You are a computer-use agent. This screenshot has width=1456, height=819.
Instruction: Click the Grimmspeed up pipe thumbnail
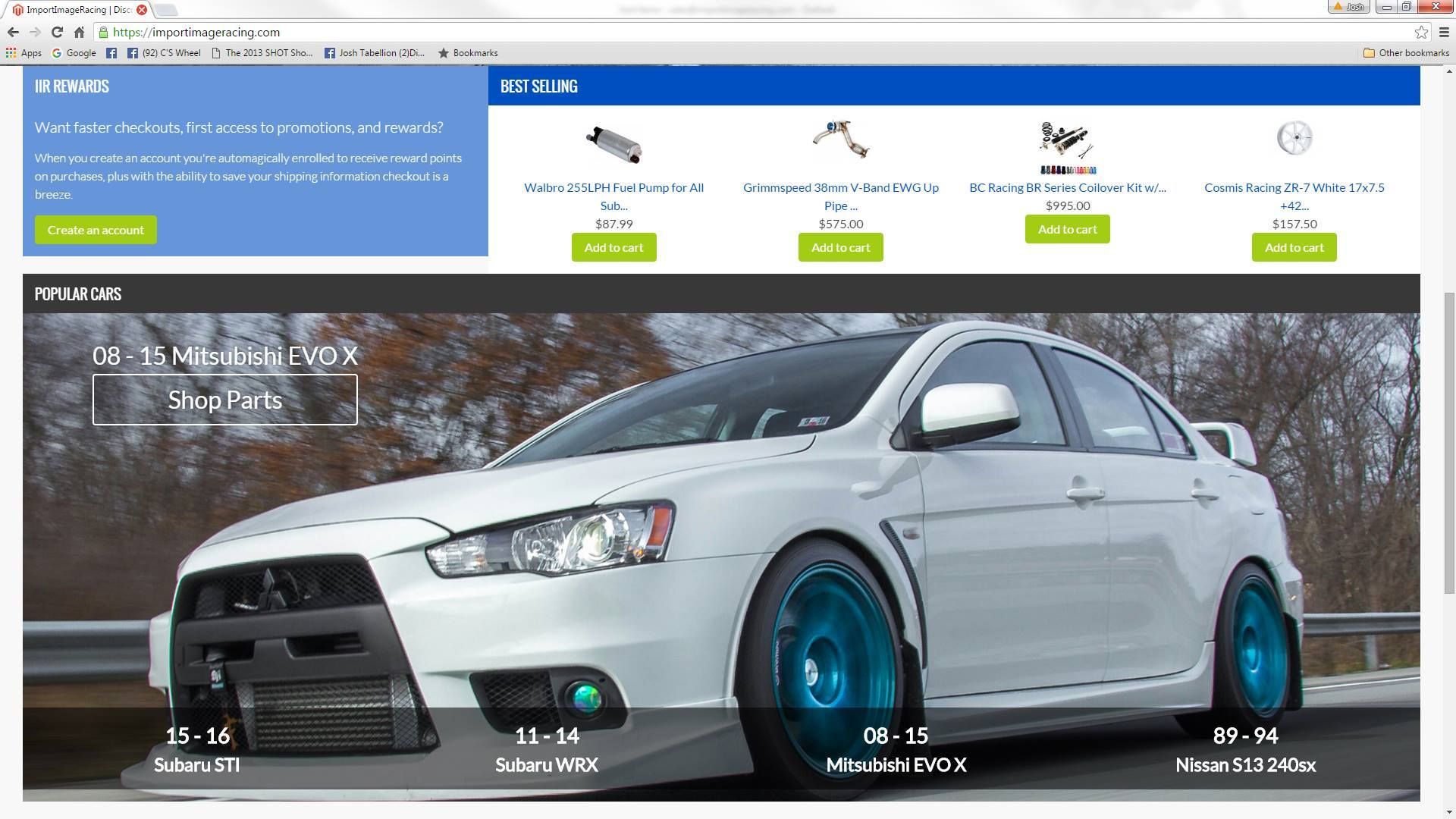coord(840,140)
